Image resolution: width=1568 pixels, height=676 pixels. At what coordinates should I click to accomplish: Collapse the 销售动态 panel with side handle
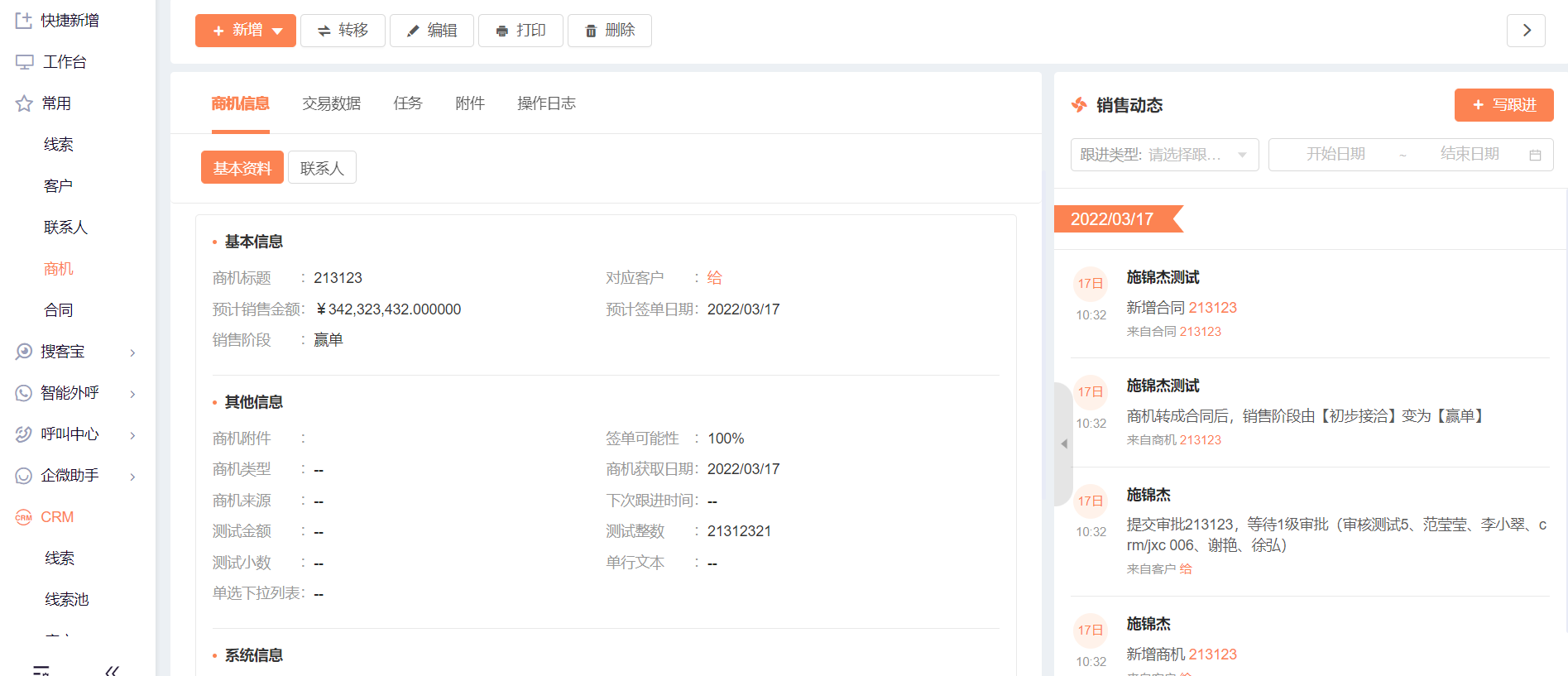click(x=1063, y=444)
